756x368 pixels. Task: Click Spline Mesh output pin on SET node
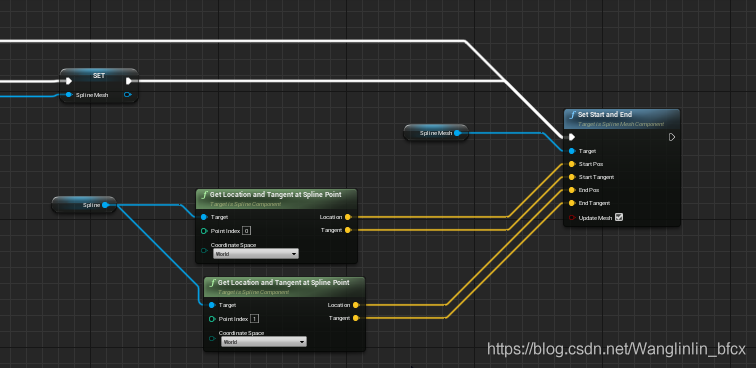point(127,95)
